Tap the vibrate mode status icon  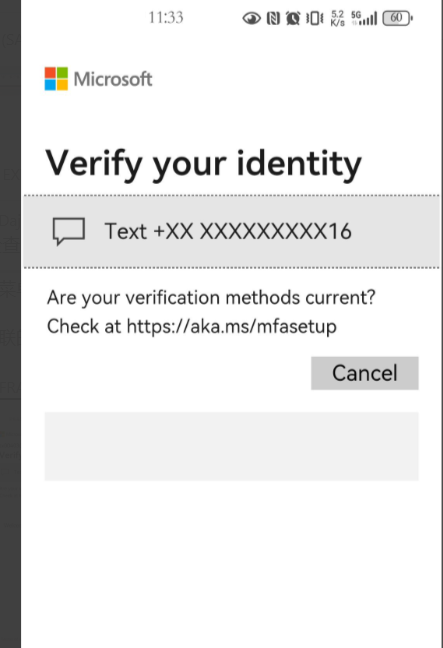point(314,18)
